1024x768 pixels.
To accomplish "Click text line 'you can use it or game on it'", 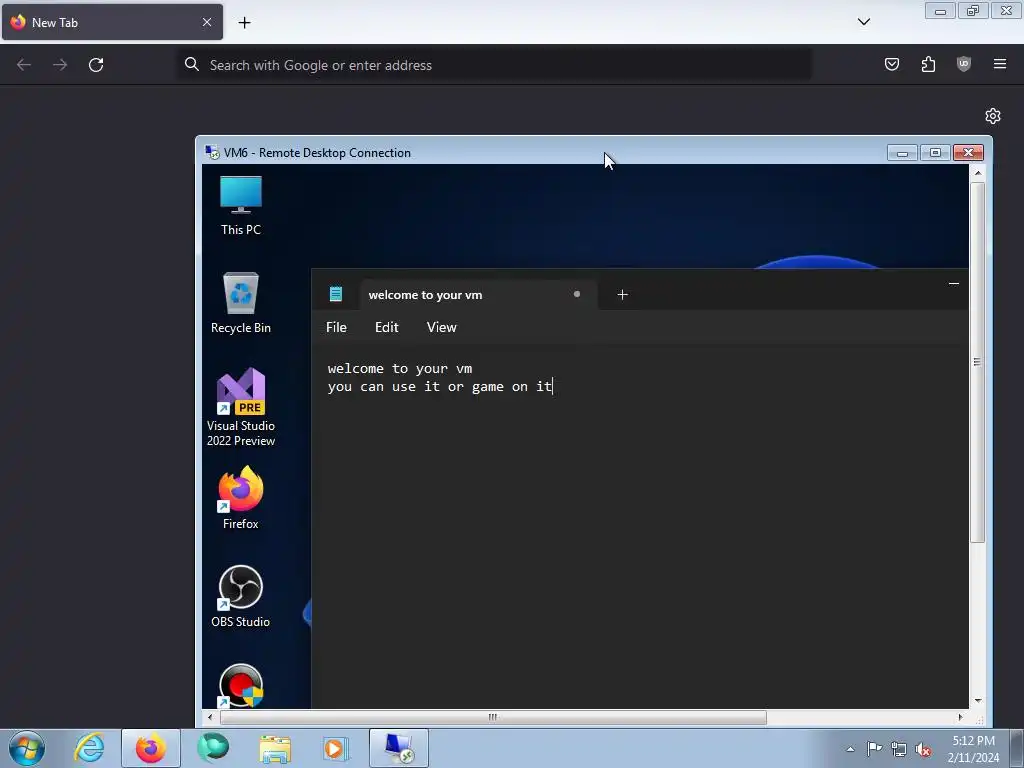I will [440, 387].
